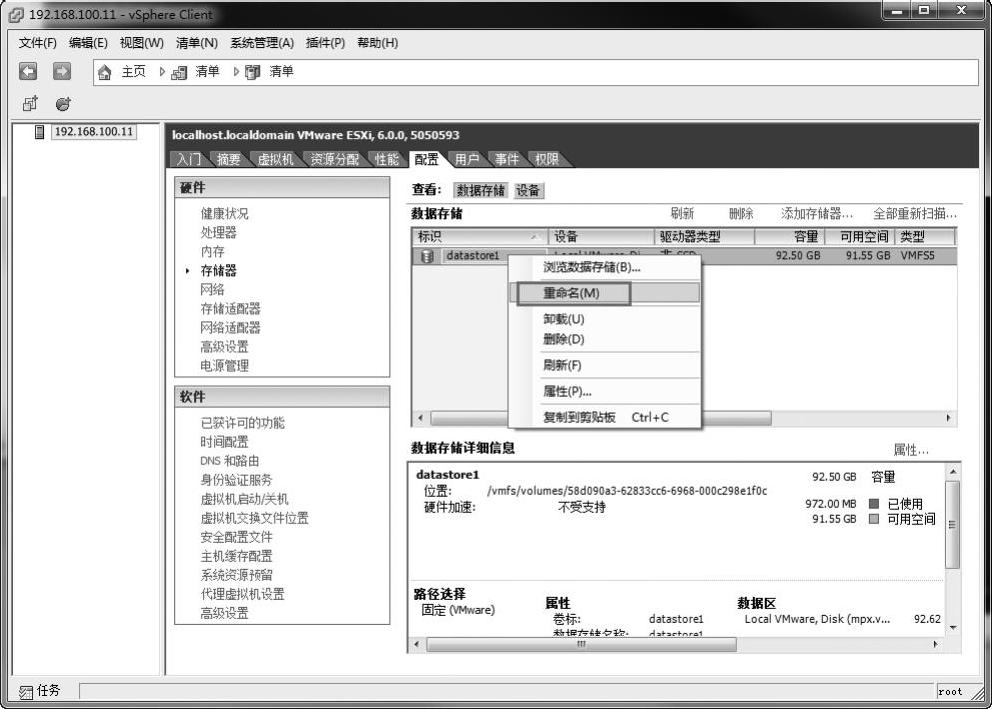
Task: Click the 任务 tasks icon in status bar
Action: click(25, 692)
